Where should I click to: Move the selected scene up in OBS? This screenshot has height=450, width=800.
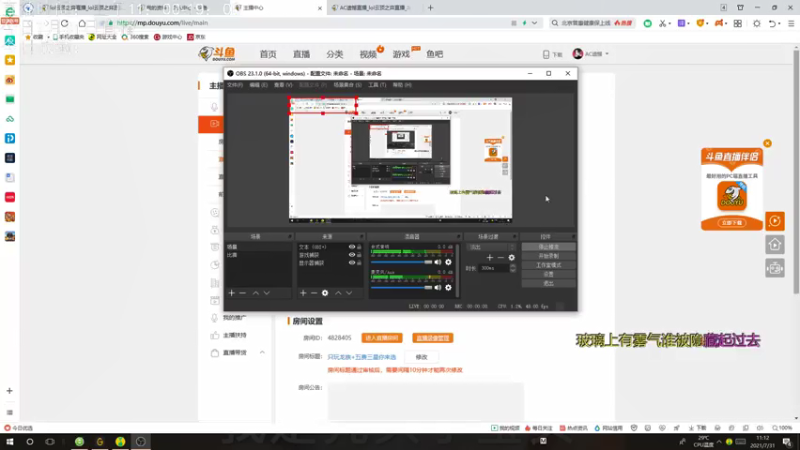(x=256, y=293)
